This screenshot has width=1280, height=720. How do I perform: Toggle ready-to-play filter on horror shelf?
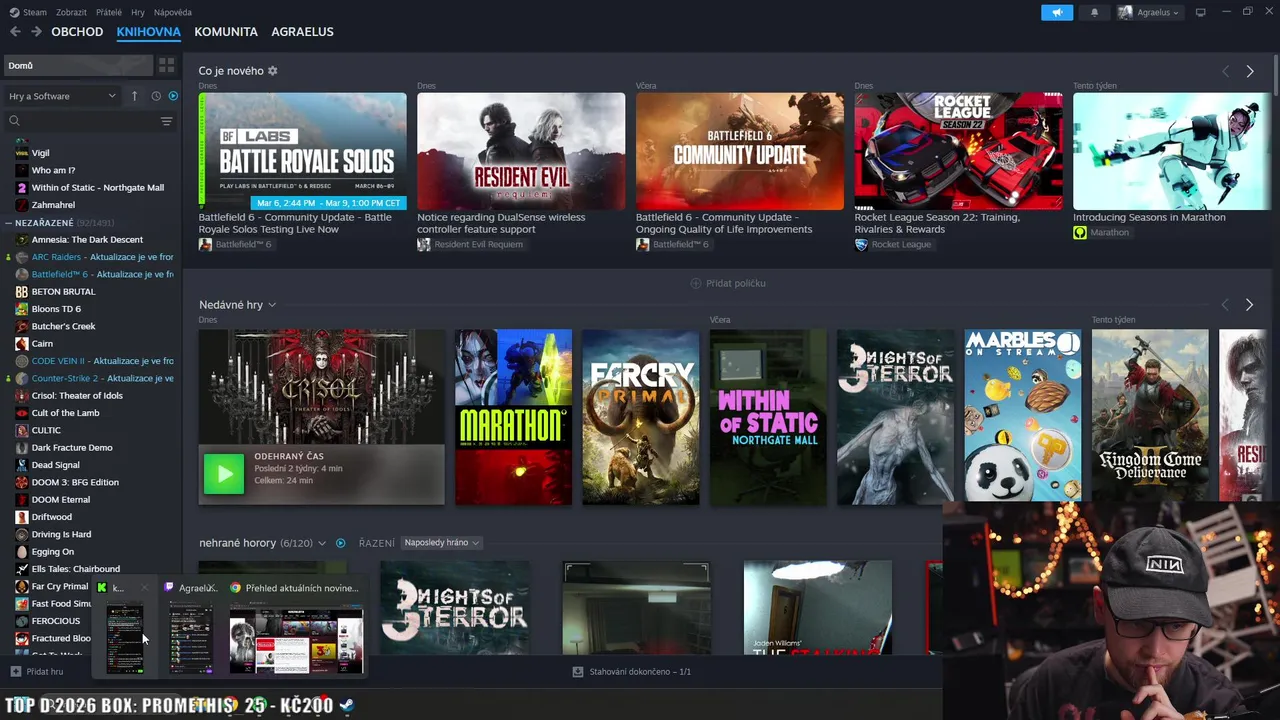[341, 543]
